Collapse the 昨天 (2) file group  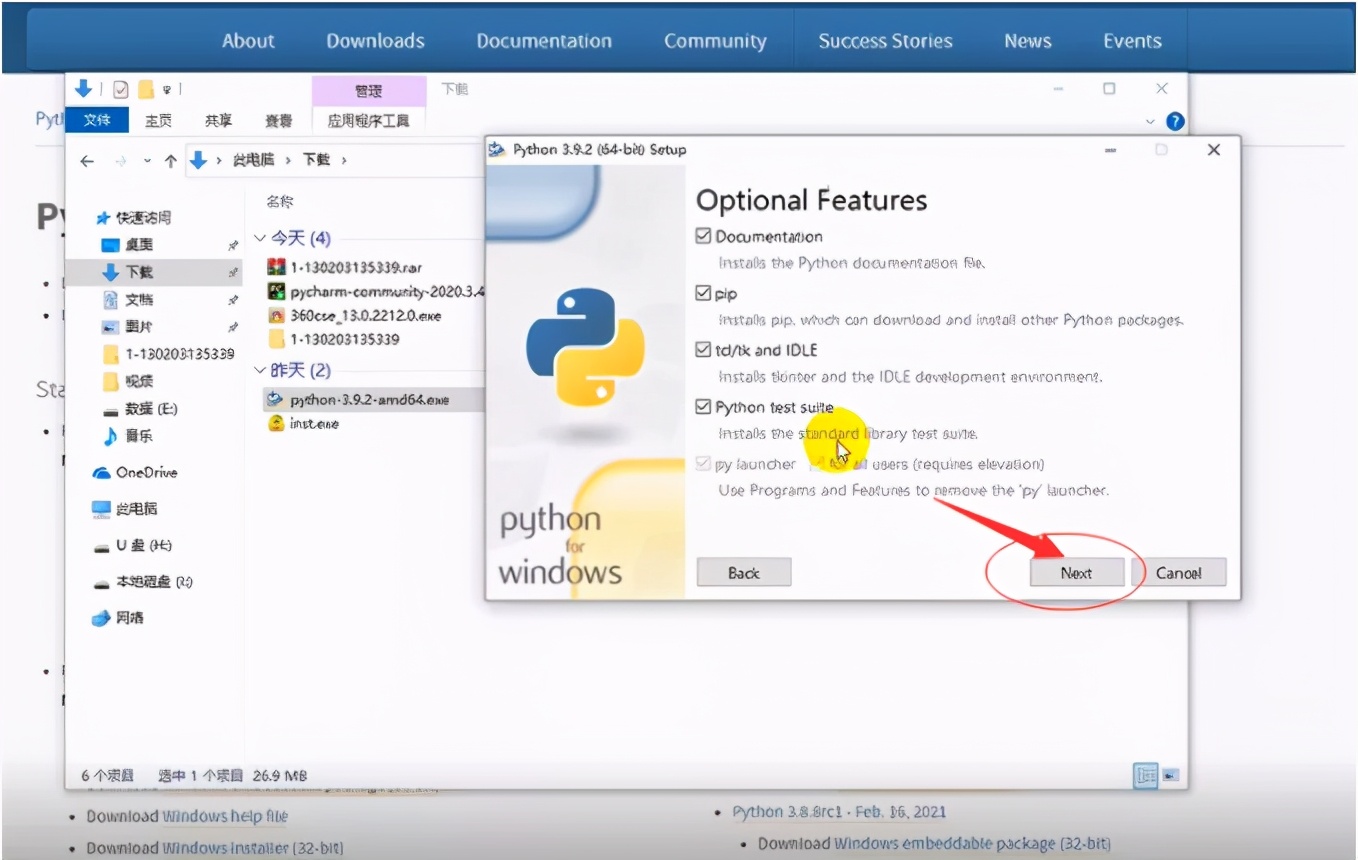260,370
